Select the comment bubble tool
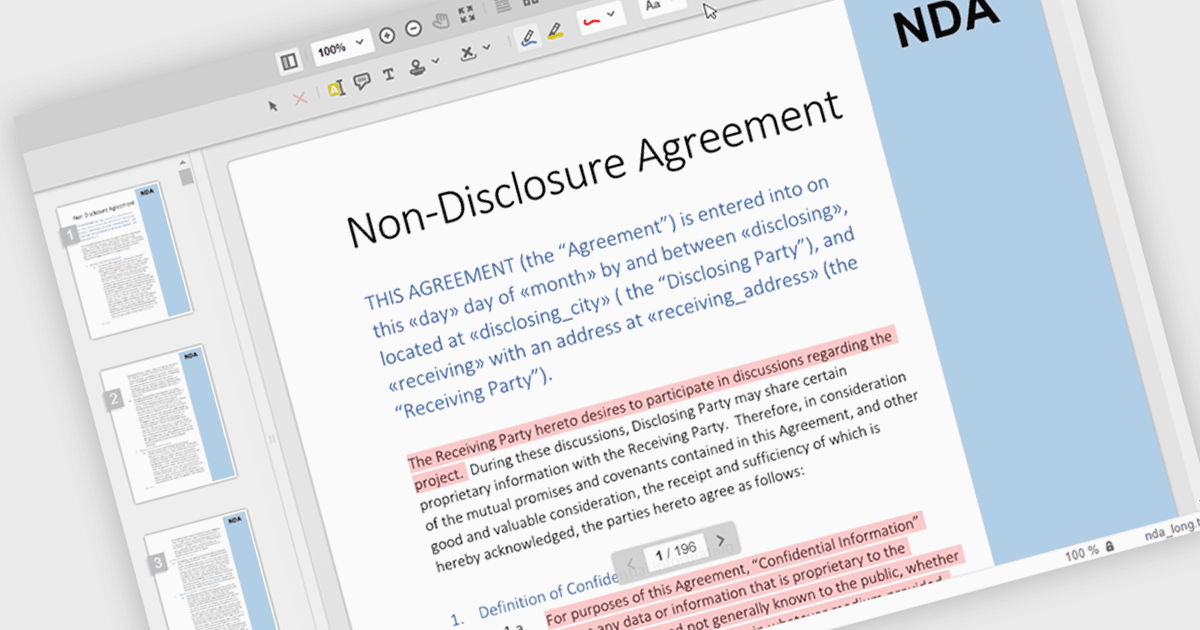The image size is (1200, 630). [x=362, y=82]
